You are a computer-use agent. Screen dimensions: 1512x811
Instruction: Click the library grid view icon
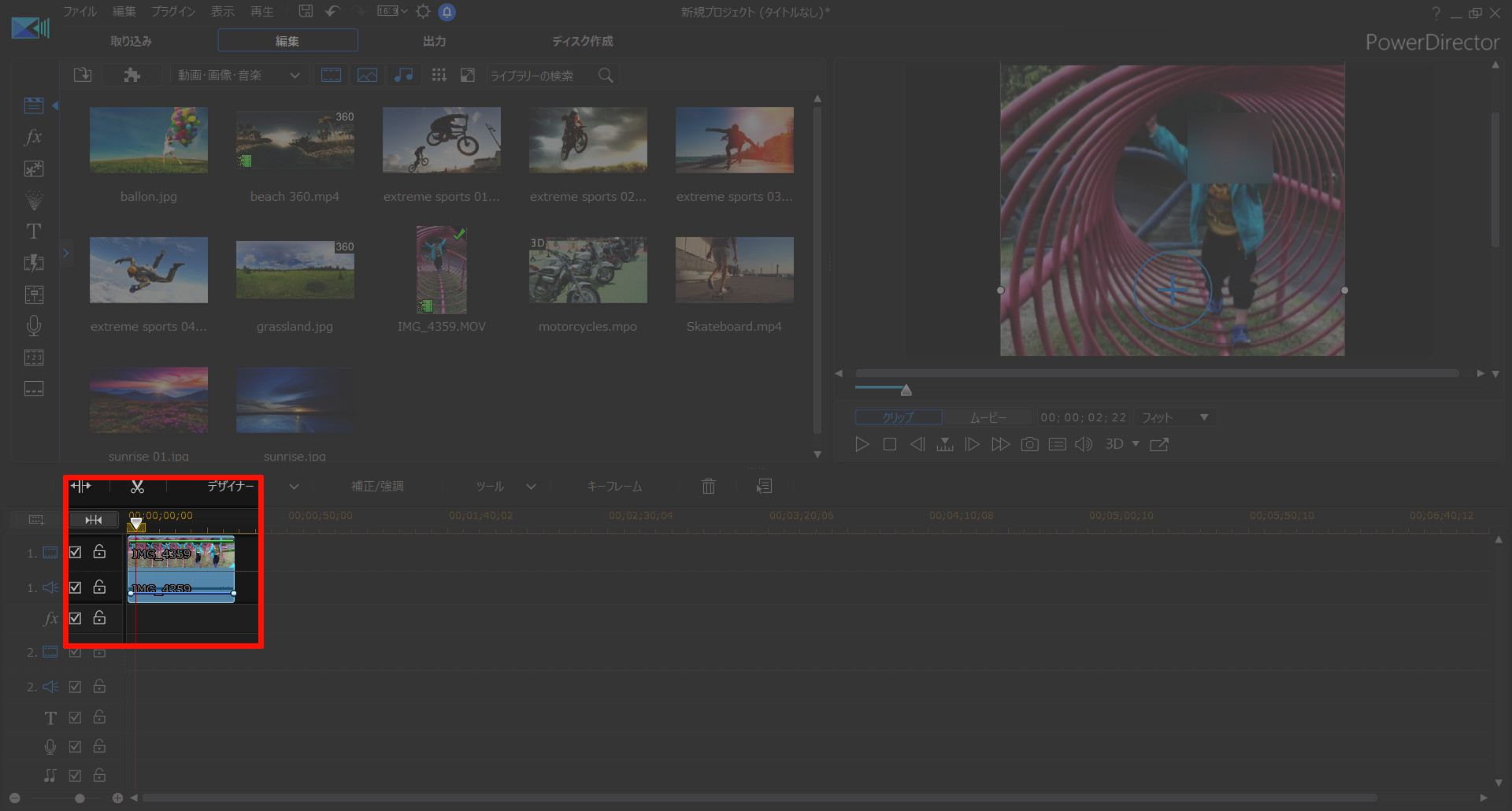tap(439, 75)
